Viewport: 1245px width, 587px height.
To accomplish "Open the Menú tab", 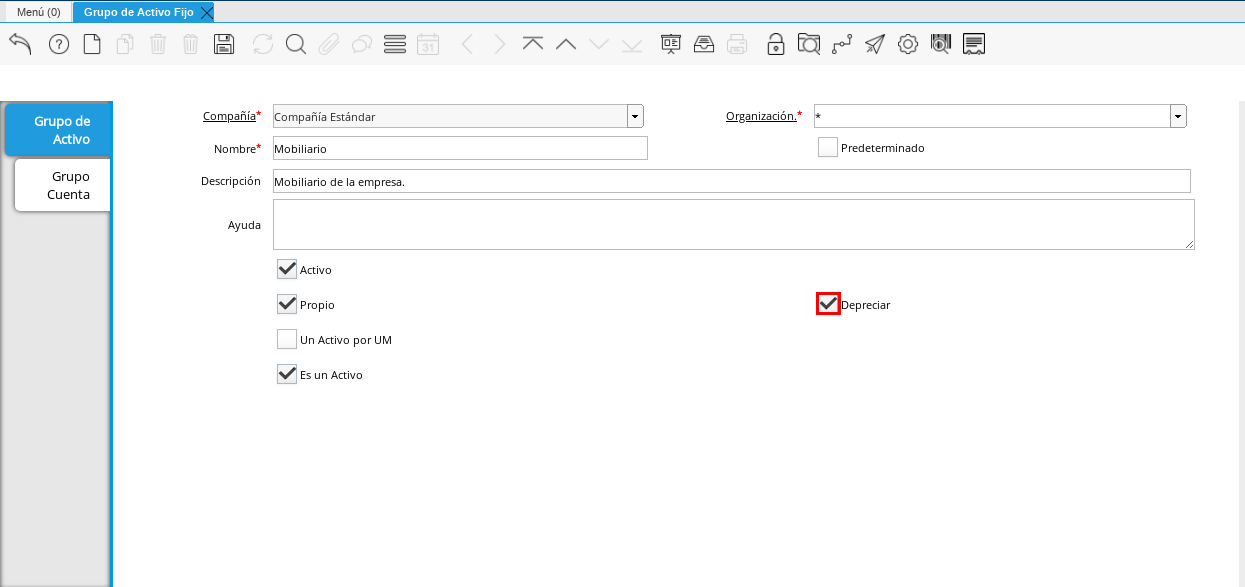I will coord(39,12).
